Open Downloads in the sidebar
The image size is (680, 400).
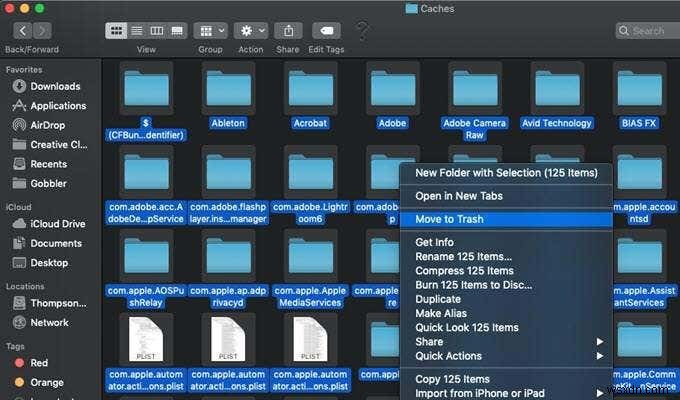[x=54, y=86]
